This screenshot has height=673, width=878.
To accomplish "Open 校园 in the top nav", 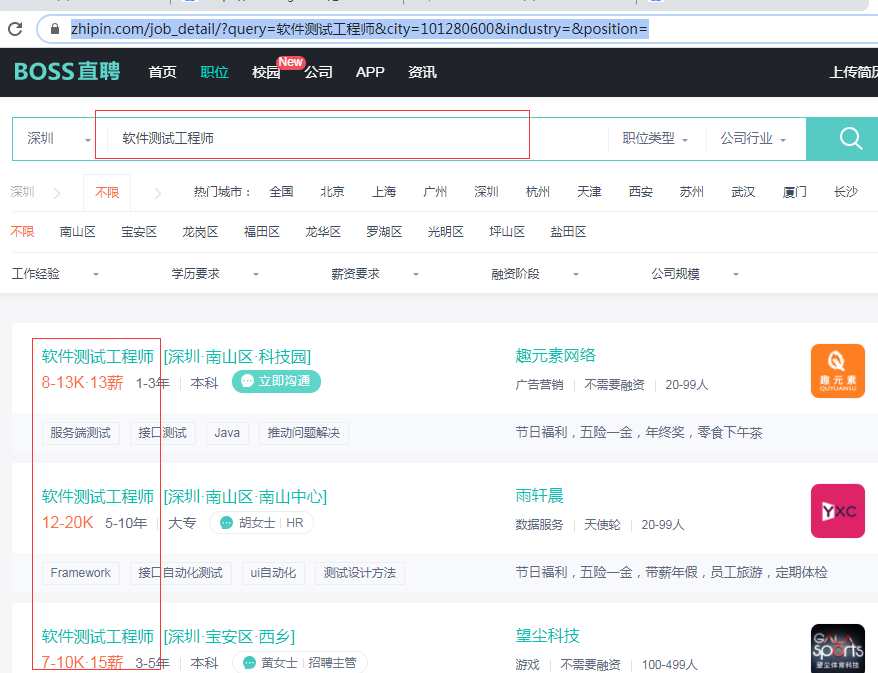I will point(266,72).
